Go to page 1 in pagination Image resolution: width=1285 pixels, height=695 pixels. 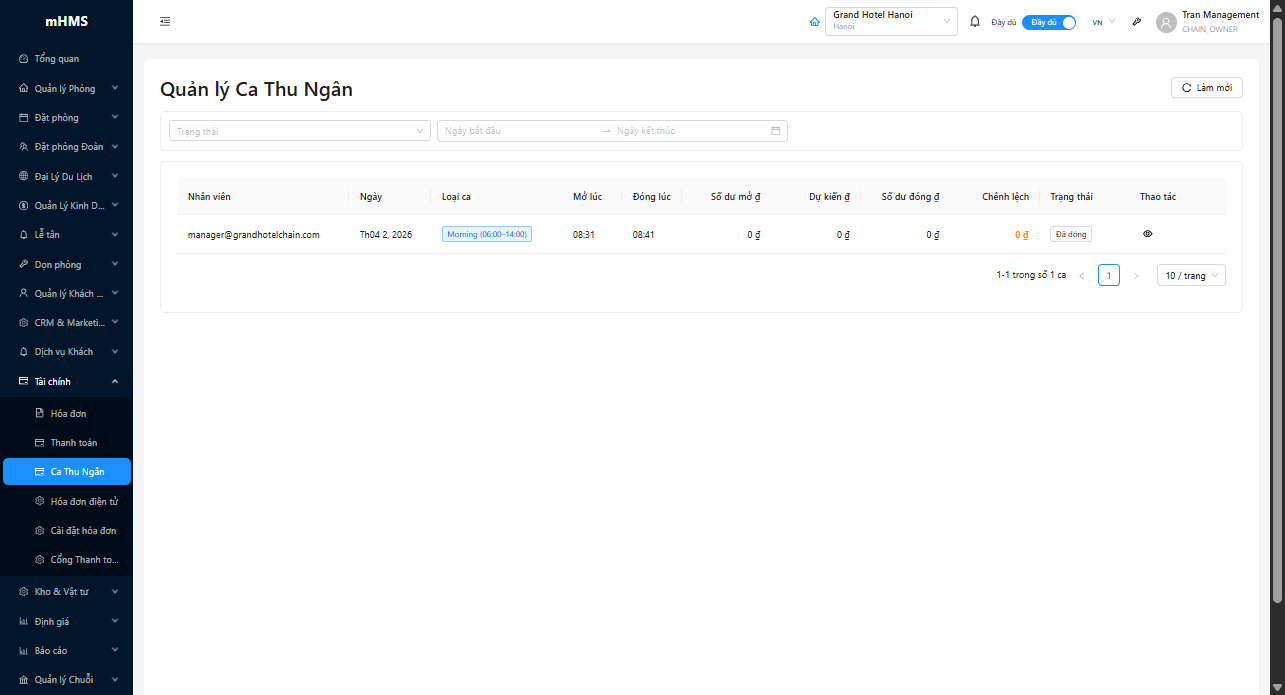point(1108,275)
